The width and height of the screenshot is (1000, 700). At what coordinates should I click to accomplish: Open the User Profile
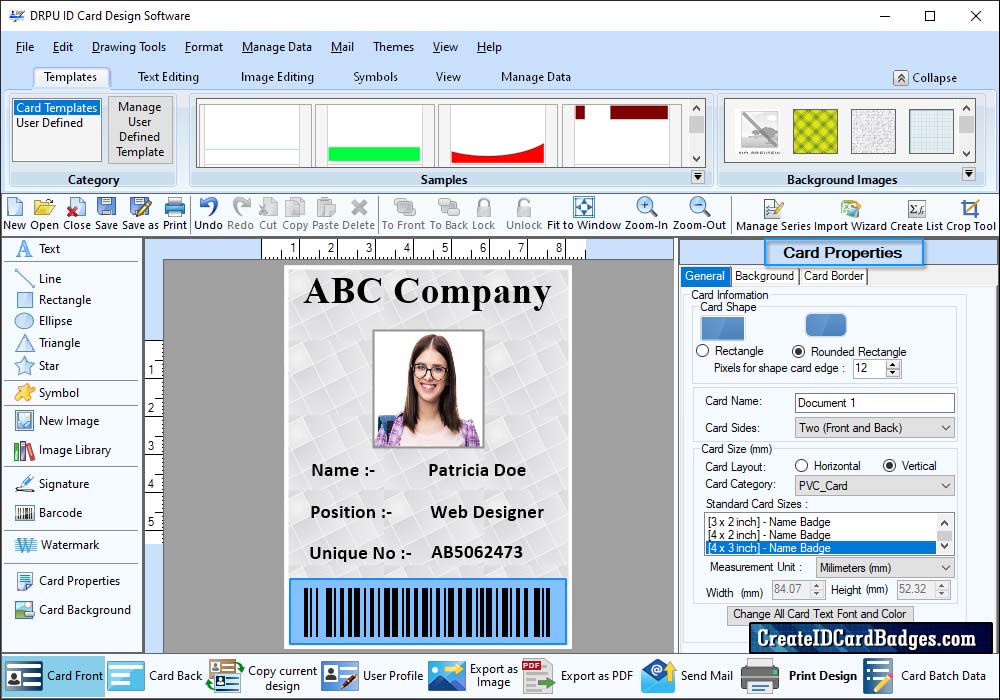[372, 676]
